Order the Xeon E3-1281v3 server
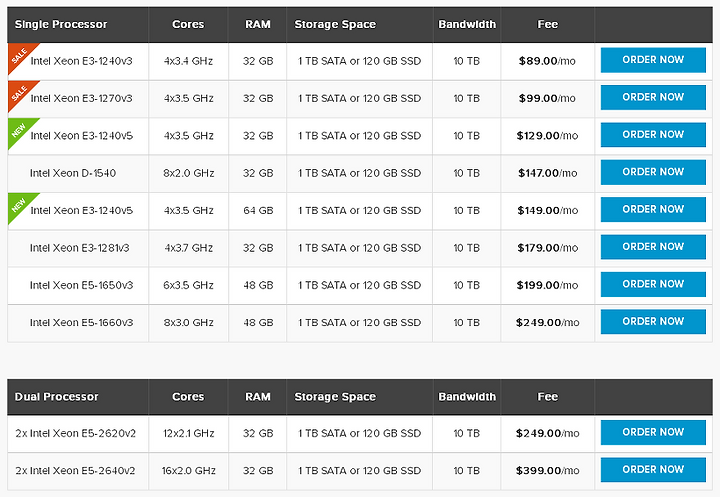 (x=653, y=247)
